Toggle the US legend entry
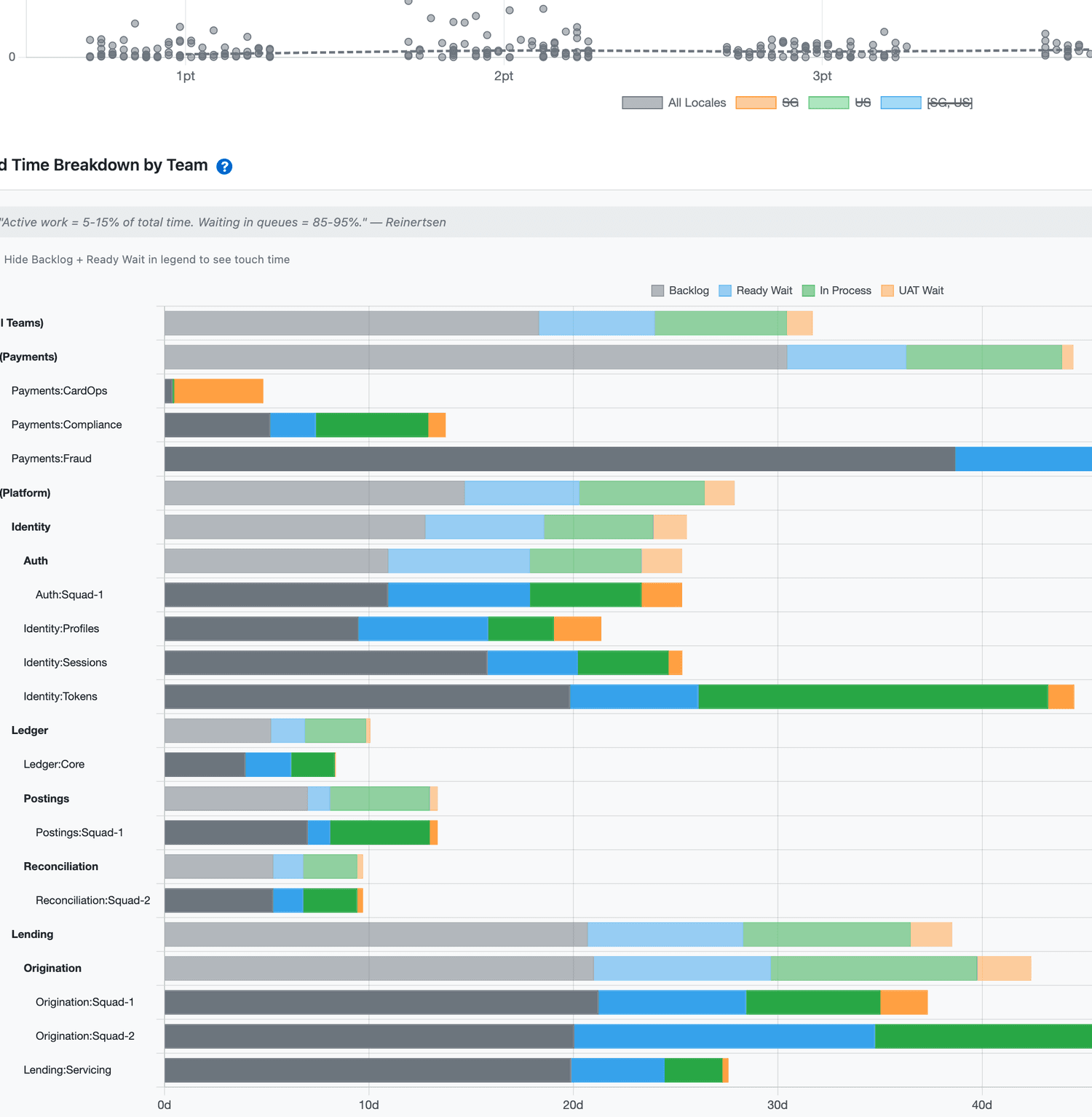The image size is (1092, 1117). coord(840,103)
